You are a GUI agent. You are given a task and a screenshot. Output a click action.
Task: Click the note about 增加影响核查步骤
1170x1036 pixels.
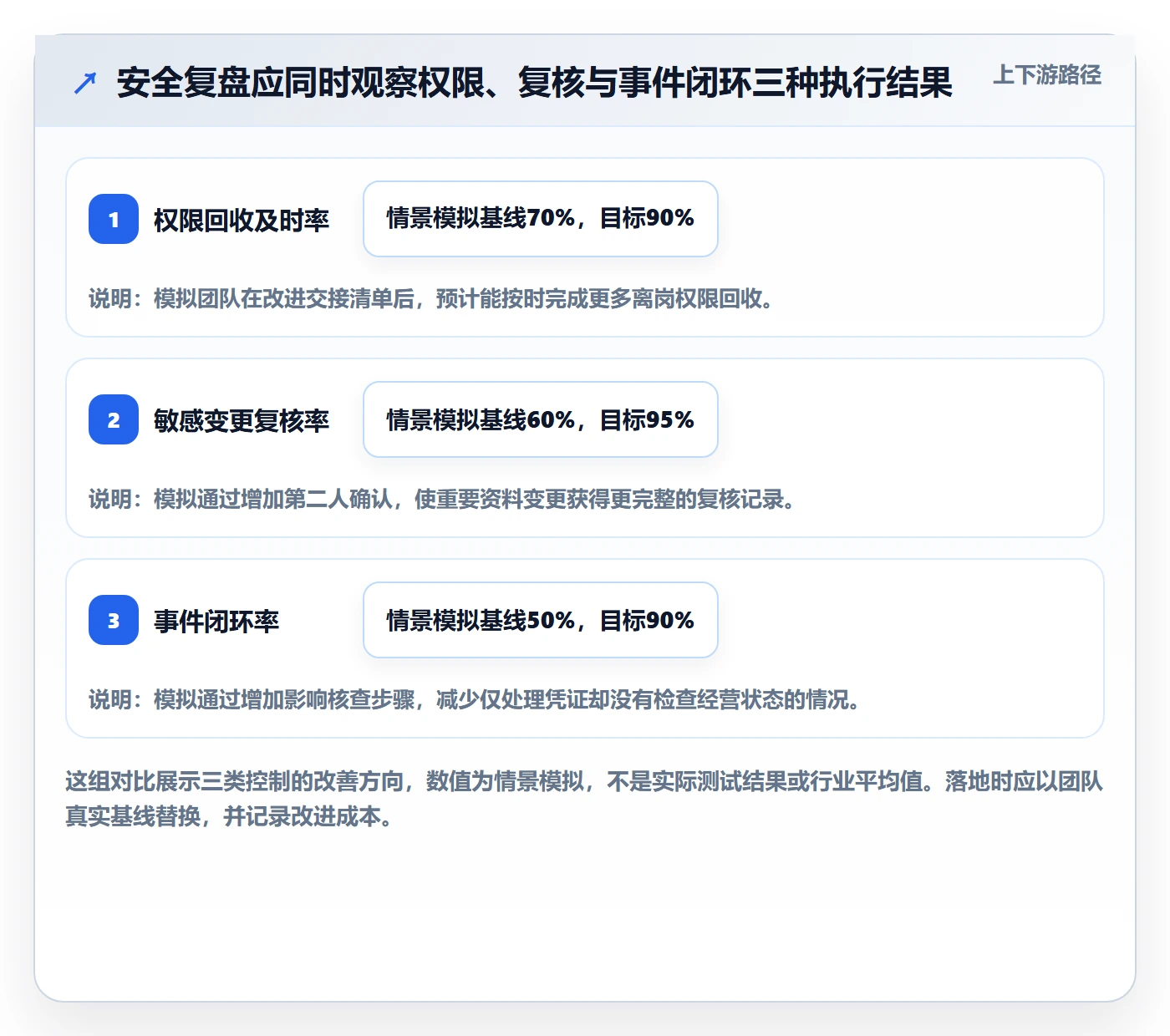coord(474,699)
